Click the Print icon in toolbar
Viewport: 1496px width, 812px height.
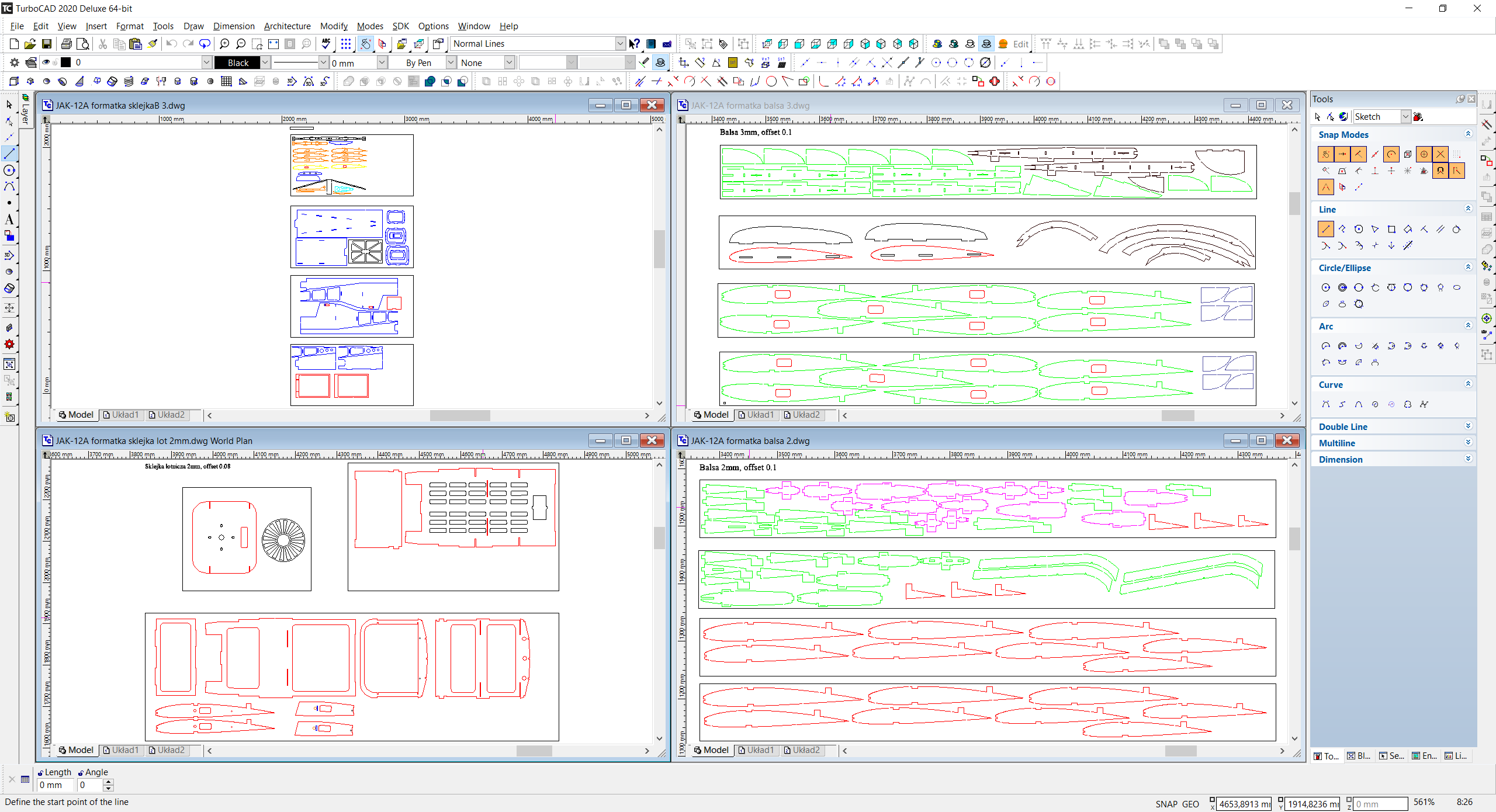click(66, 44)
